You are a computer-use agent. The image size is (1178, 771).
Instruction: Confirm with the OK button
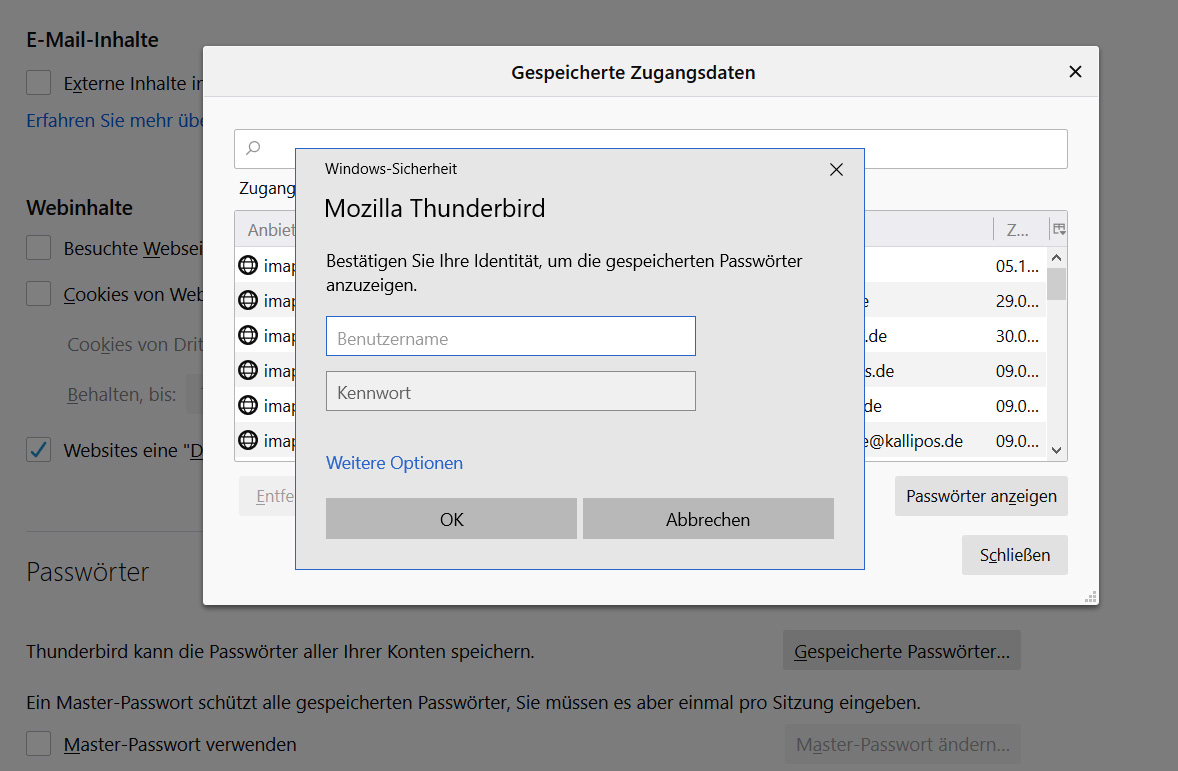click(451, 519)
